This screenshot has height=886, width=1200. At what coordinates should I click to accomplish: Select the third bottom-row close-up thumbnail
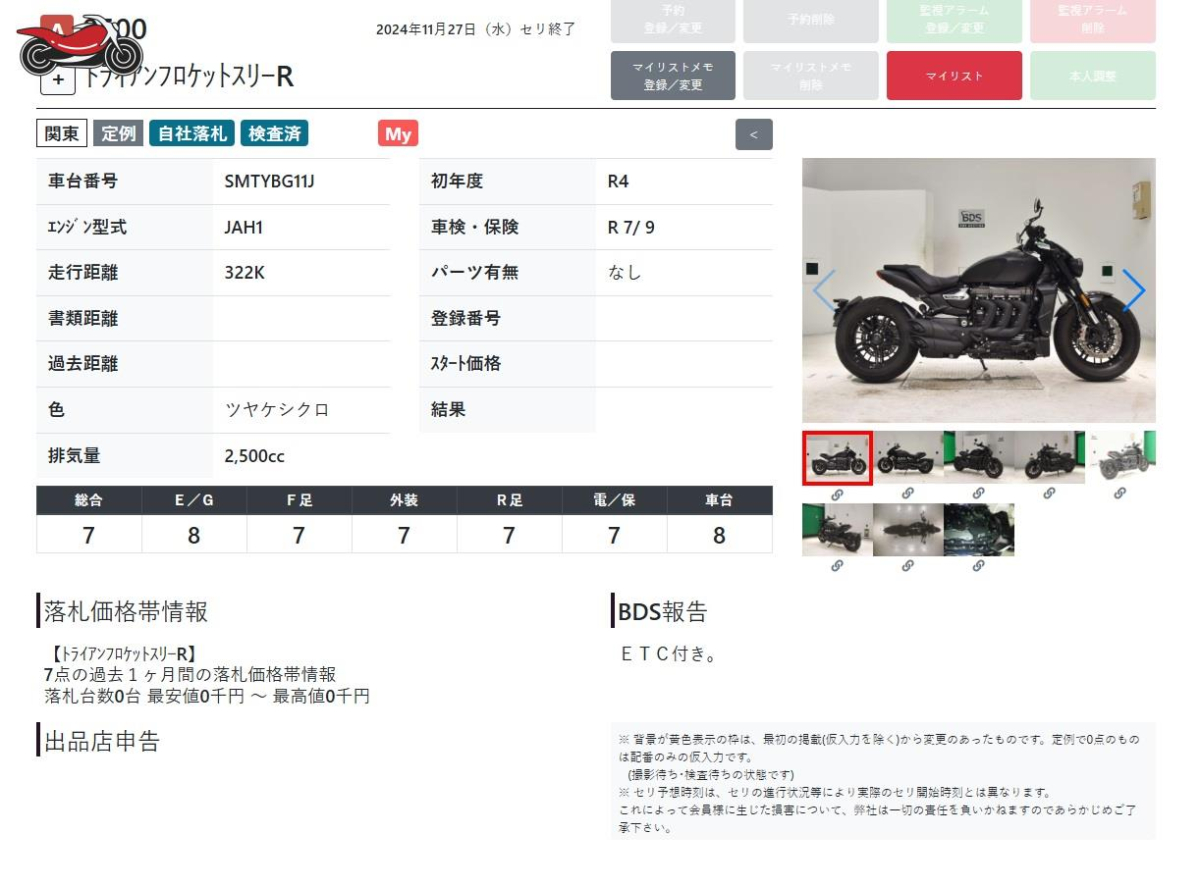(x=979, y=530)
